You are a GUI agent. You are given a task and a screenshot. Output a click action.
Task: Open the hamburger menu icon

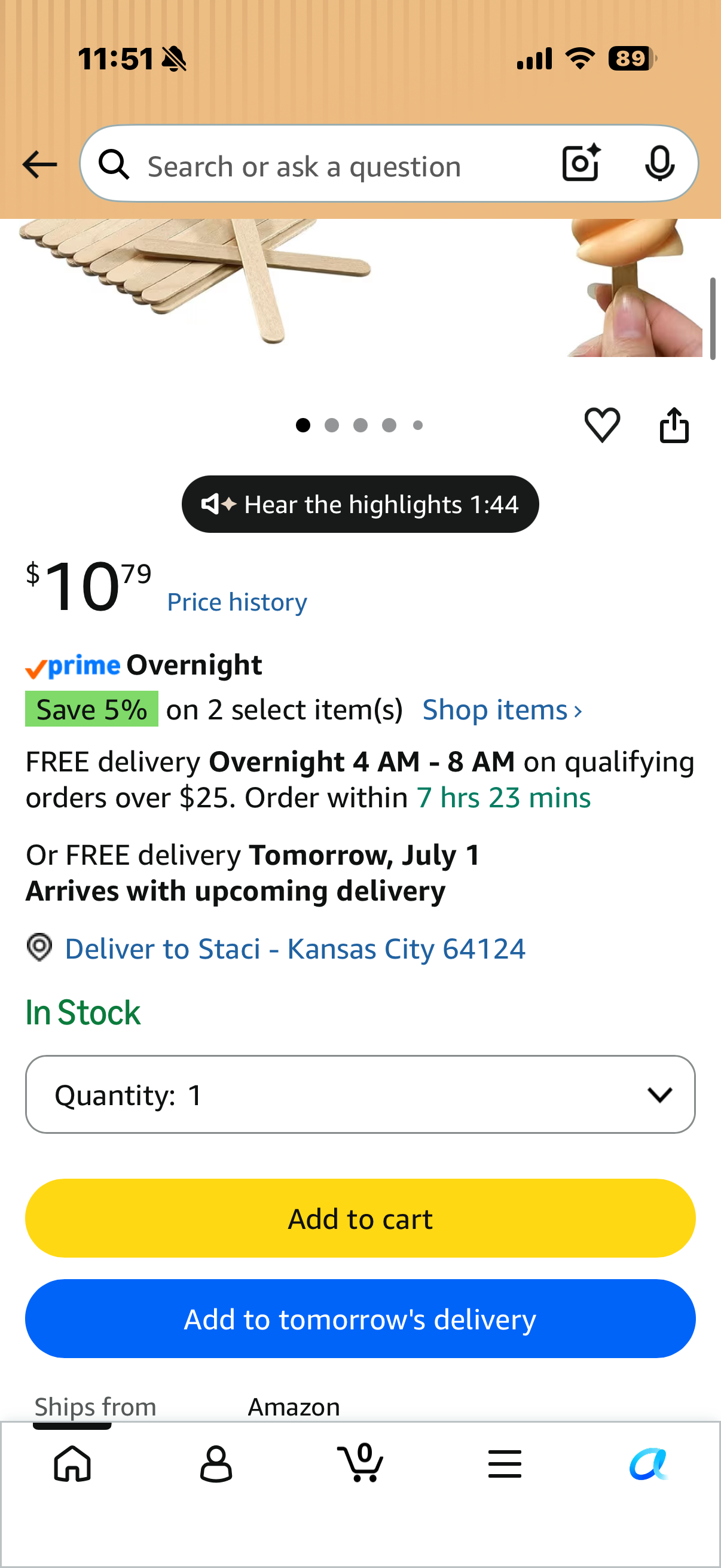click(505, 1463)
